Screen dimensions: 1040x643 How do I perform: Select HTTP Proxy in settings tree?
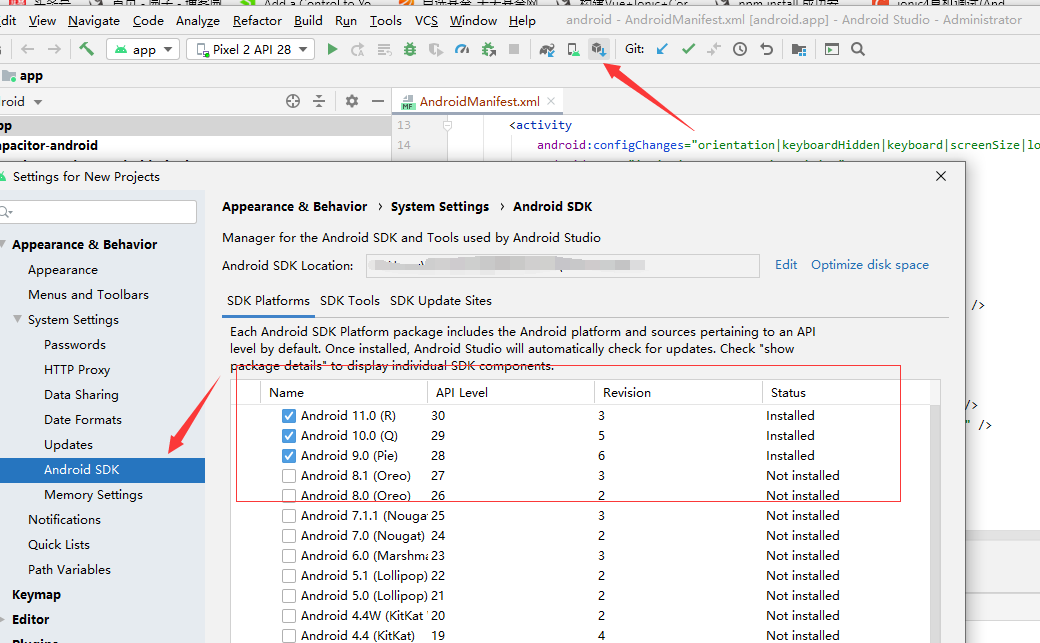(x=77, y=370)
